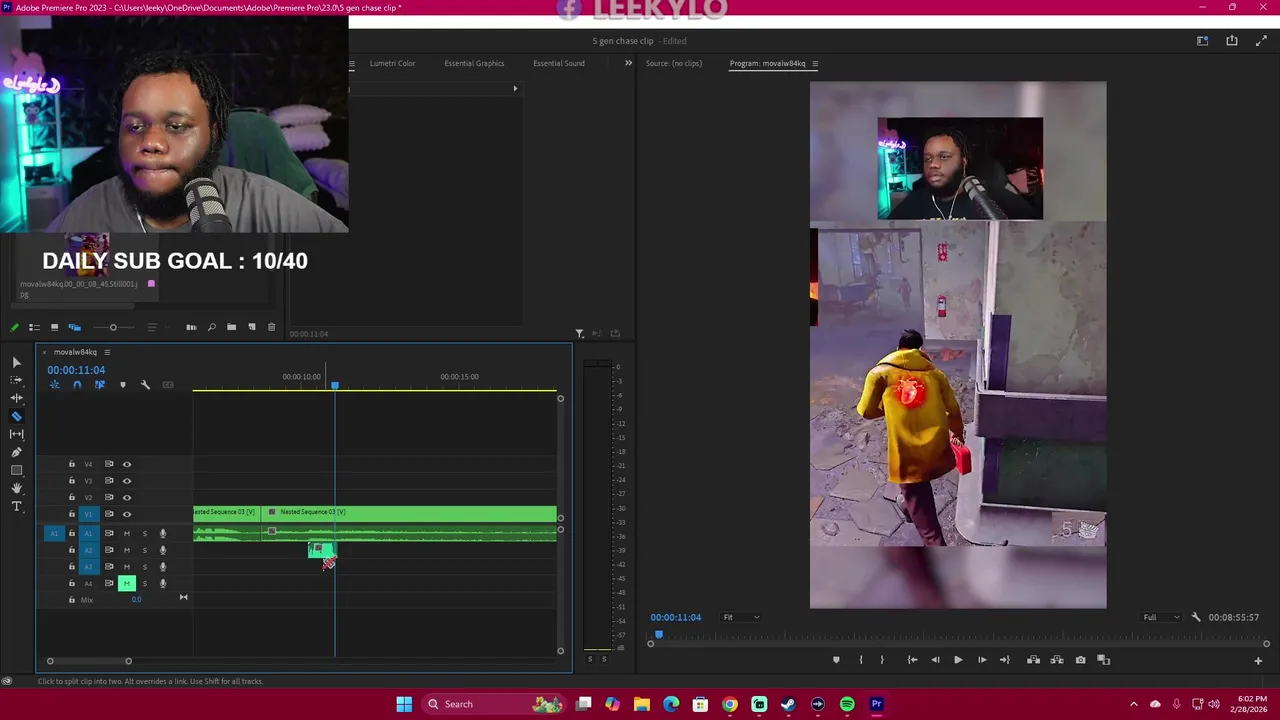1280x720 pixels.
Task: Select the Type tool
Action: (x=16, y=506)
